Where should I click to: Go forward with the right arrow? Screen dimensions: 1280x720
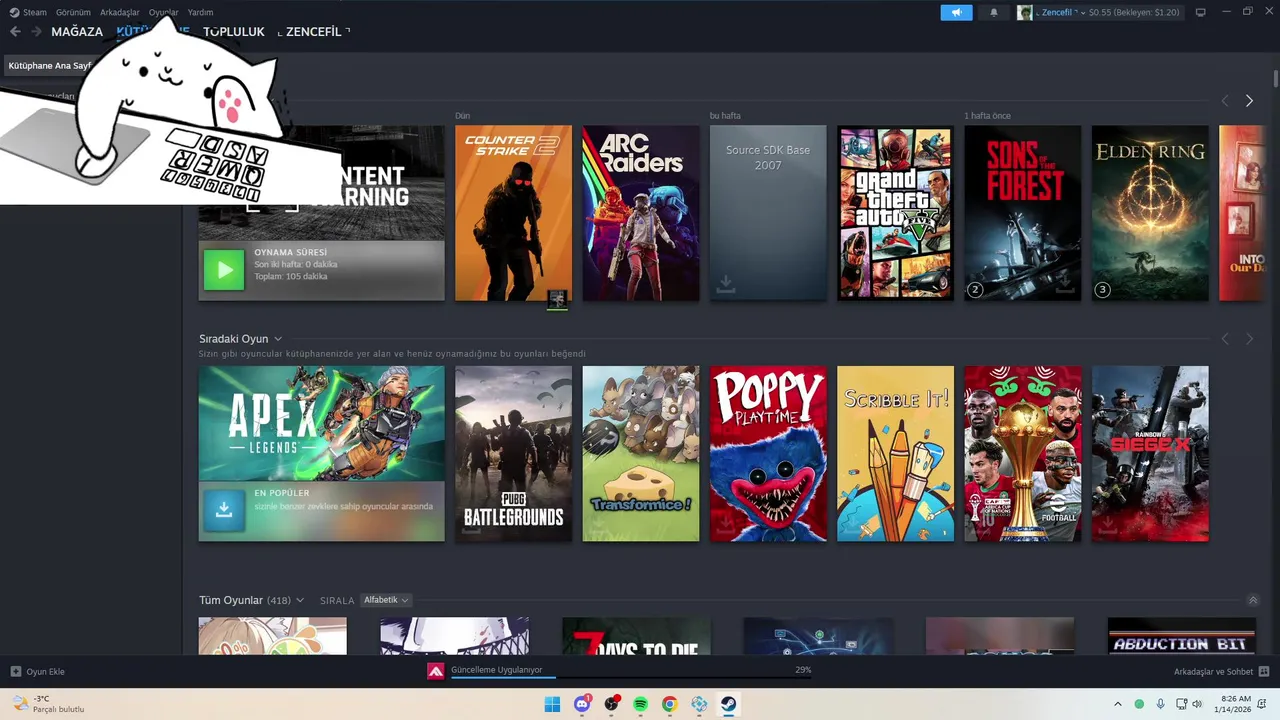pos(37,31)
